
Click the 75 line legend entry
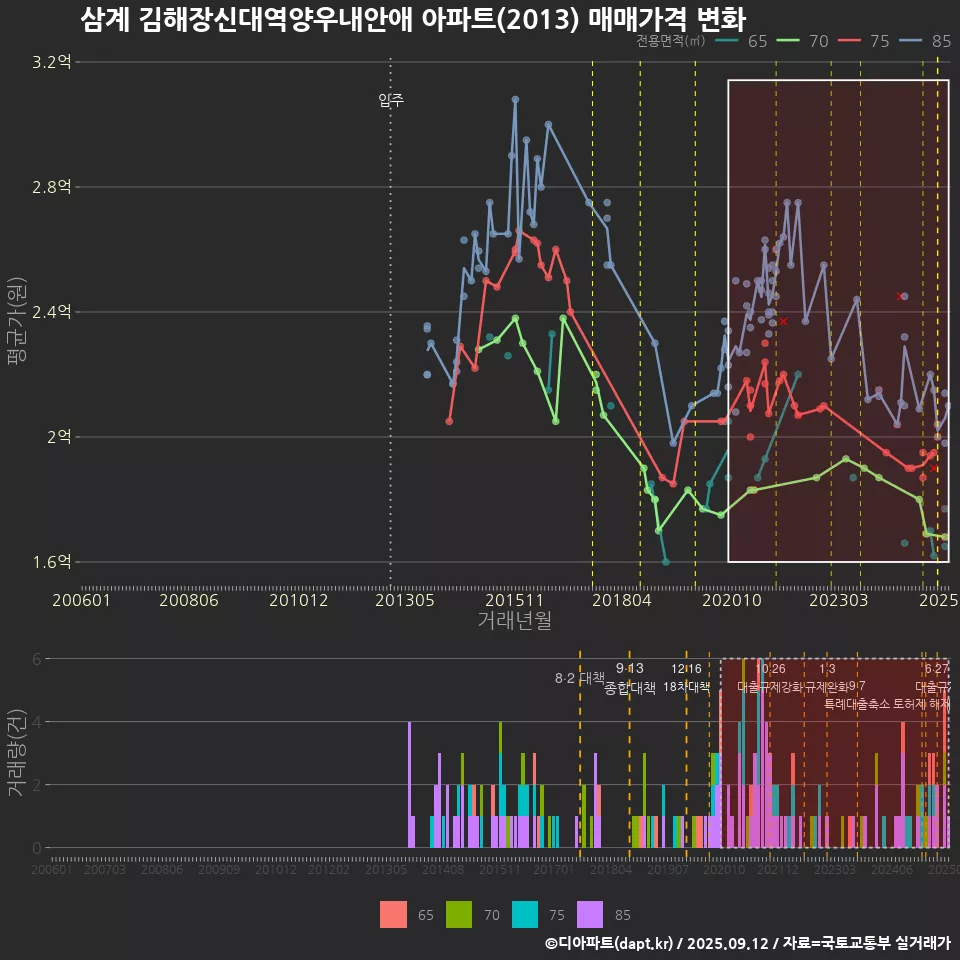[864, 41]
